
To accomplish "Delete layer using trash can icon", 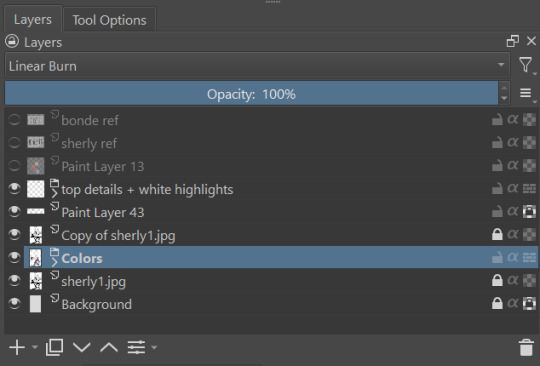I will tap(526, 347).
